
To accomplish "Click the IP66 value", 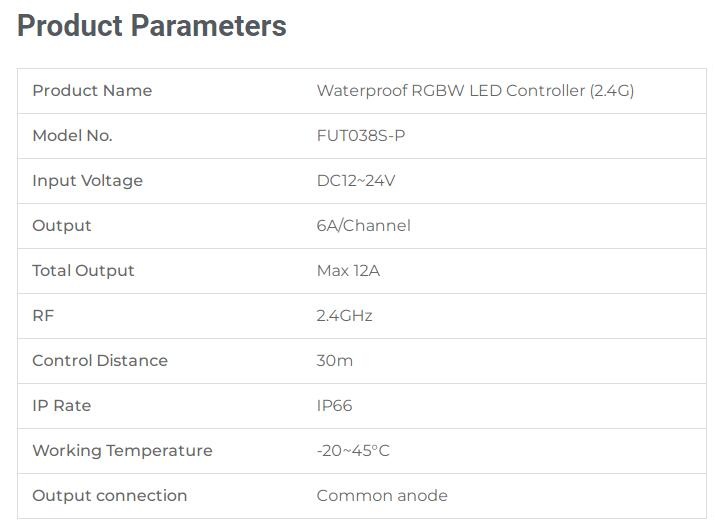I will pos(334,405).
